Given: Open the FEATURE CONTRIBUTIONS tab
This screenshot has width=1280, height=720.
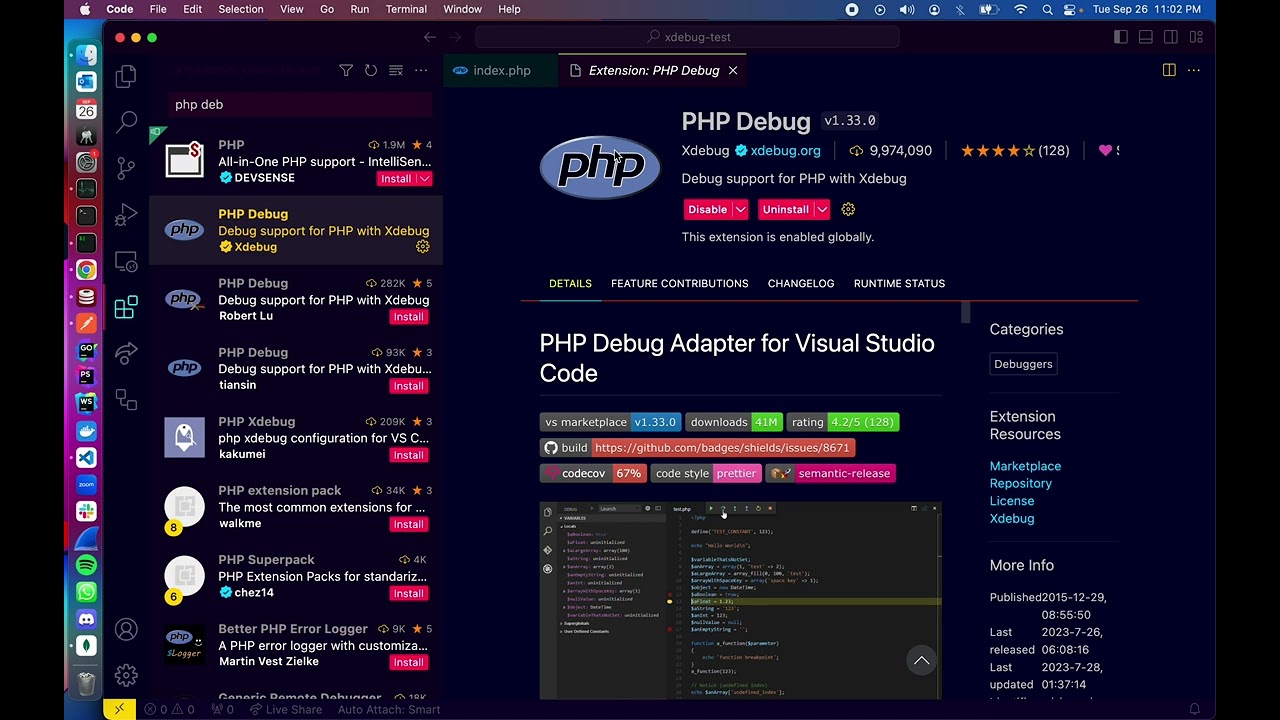Looking at the screenshot, I should point(680,283).
